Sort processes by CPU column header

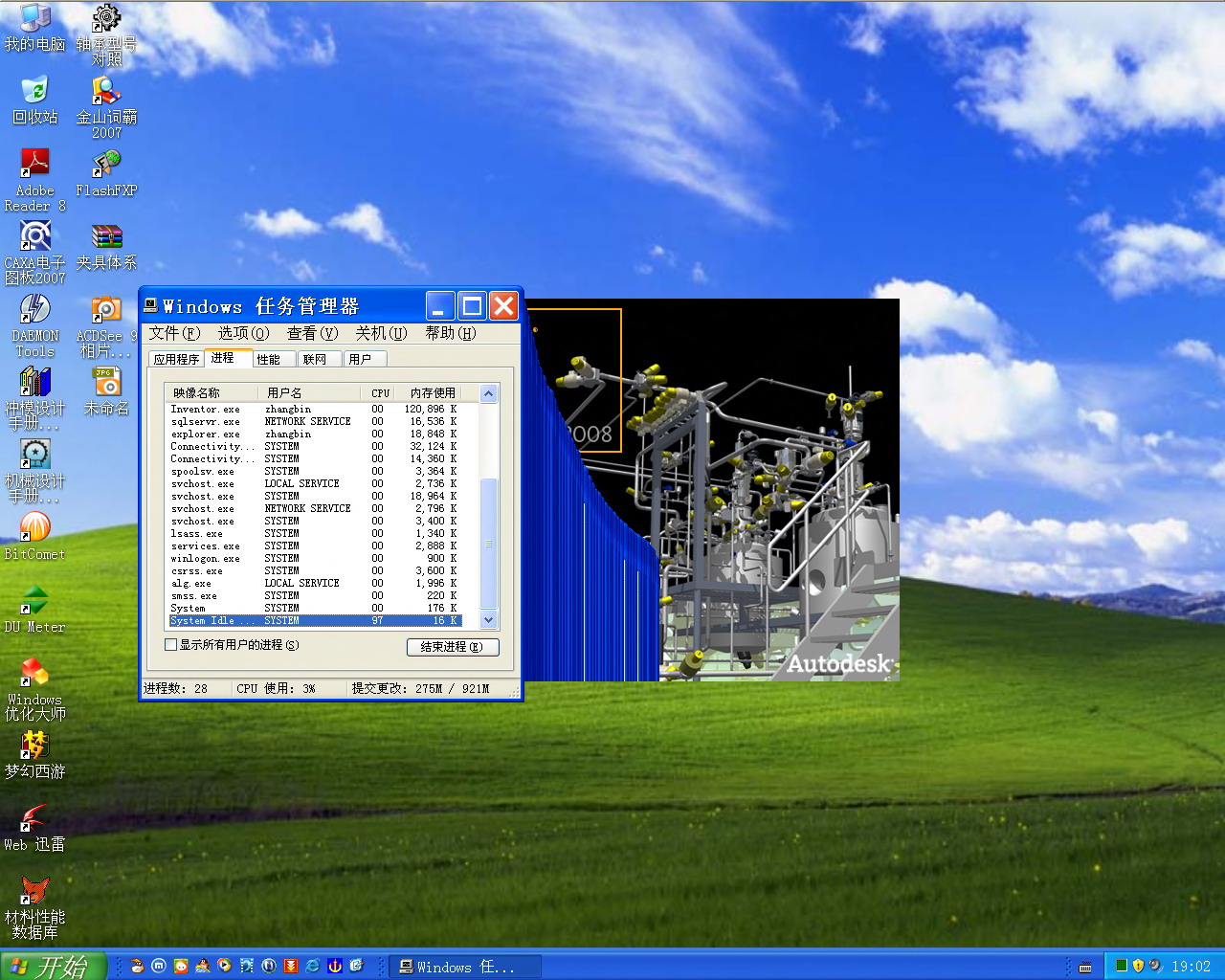(380, 393)
